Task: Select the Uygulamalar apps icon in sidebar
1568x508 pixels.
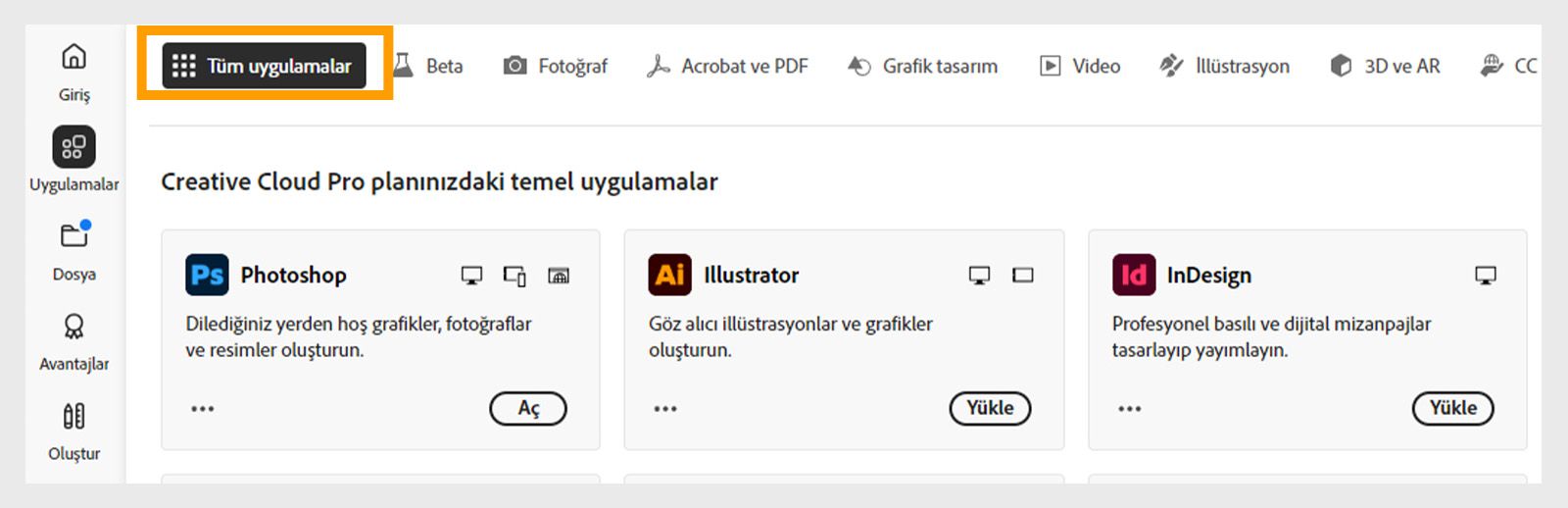Action: click(73, 147)
